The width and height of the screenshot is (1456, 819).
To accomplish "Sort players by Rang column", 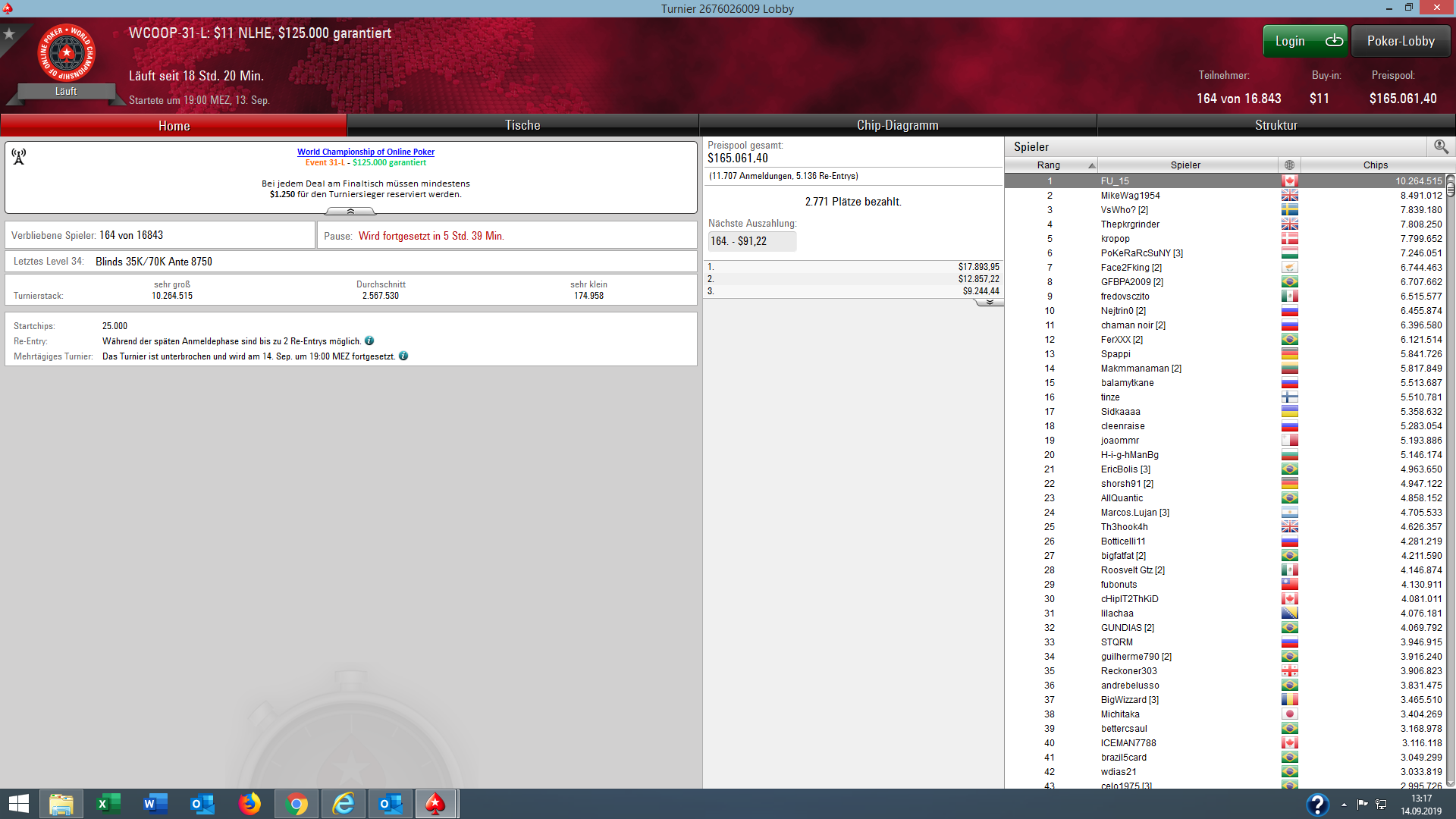I will coord(1050,165).
